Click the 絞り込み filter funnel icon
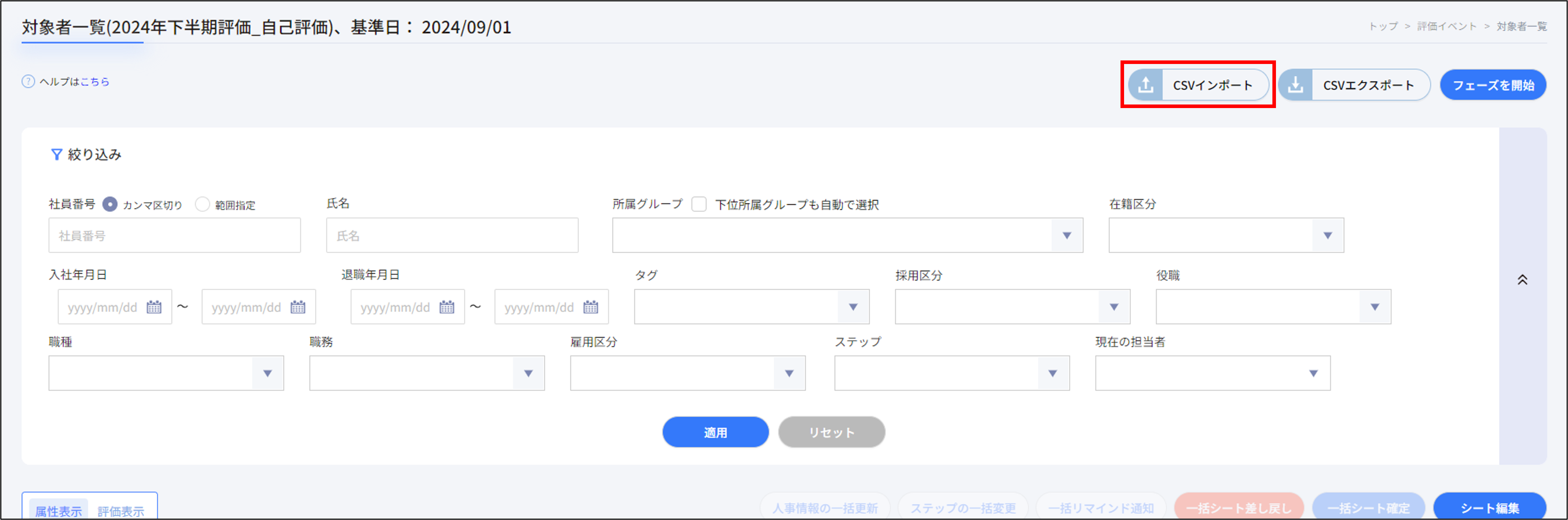The height and width of the screenshot is (520, 1568). coord(57,155)
